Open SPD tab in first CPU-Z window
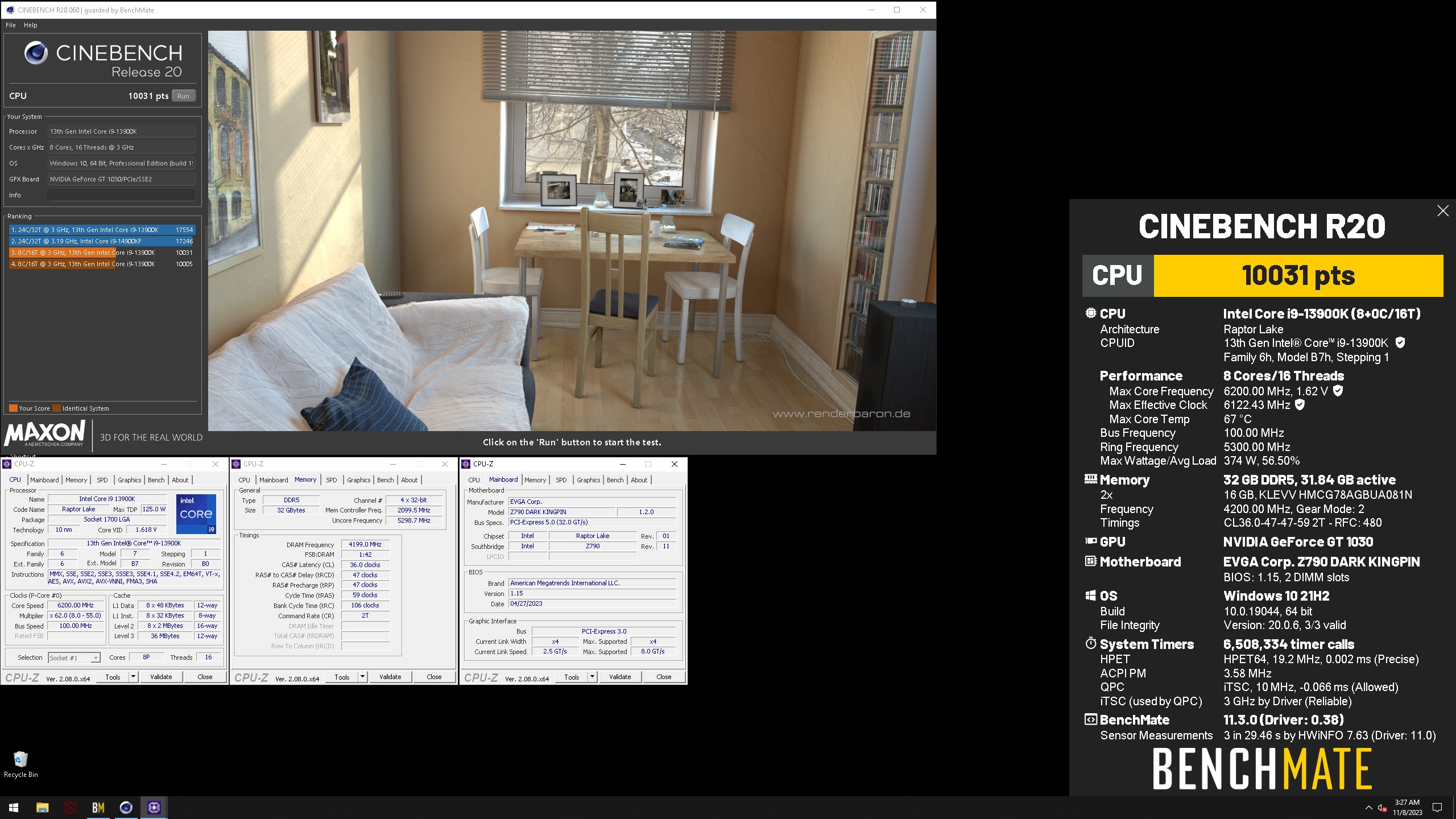Screen dimensions: 1456x819 coord(102,480)
